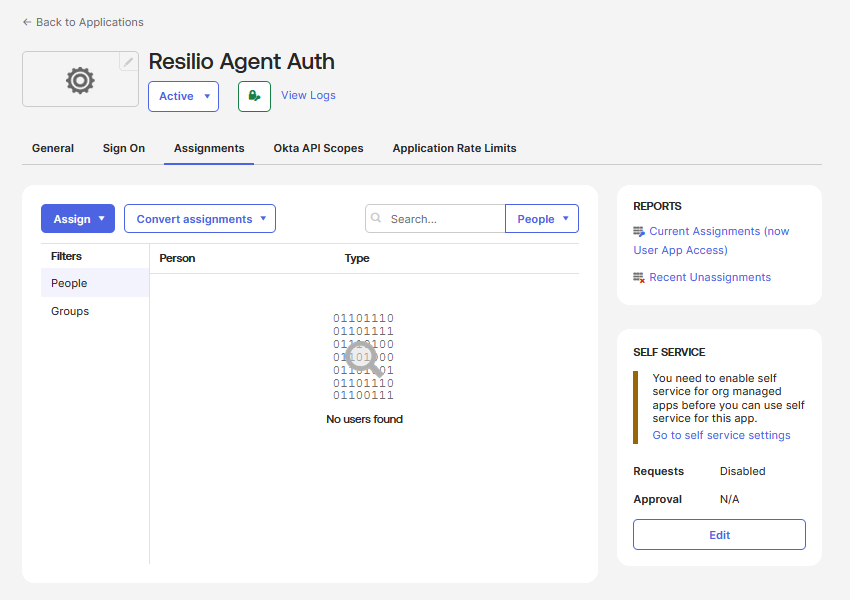Click the No users found message
Screen dimensions: 850x600
[364, 419]
